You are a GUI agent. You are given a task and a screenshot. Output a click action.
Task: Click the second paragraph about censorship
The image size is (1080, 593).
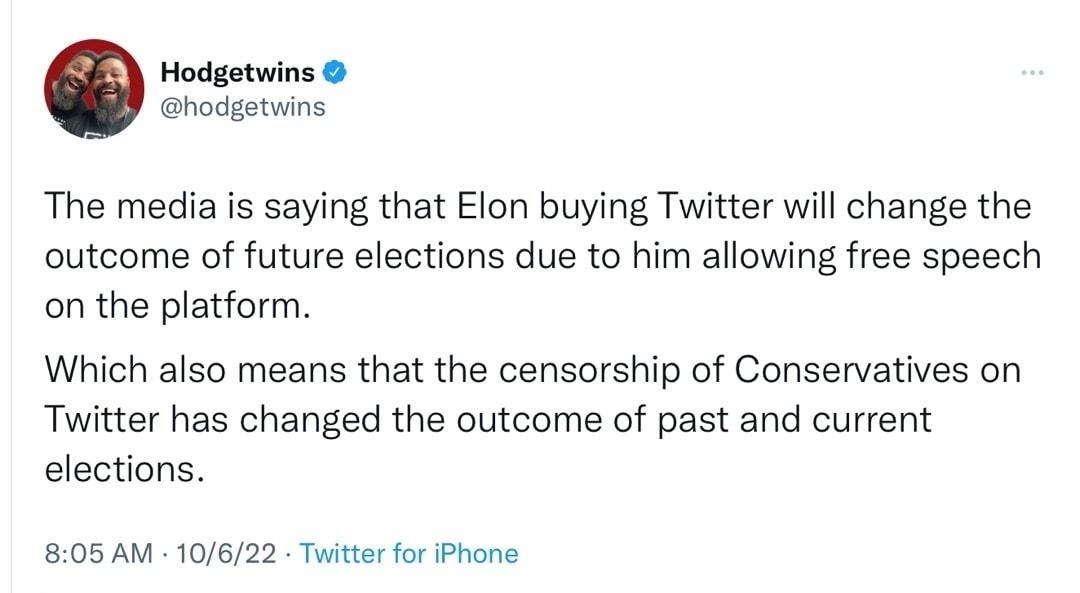point(530,418)
